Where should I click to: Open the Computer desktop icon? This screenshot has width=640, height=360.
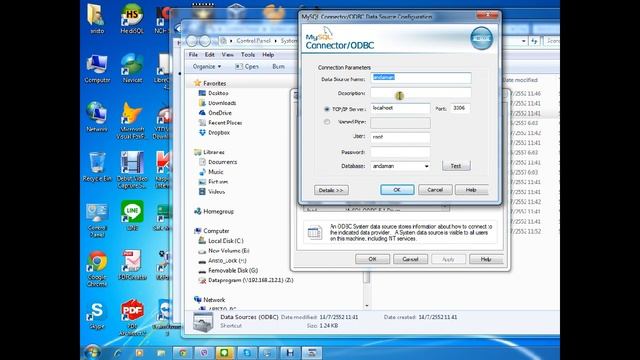97,68
